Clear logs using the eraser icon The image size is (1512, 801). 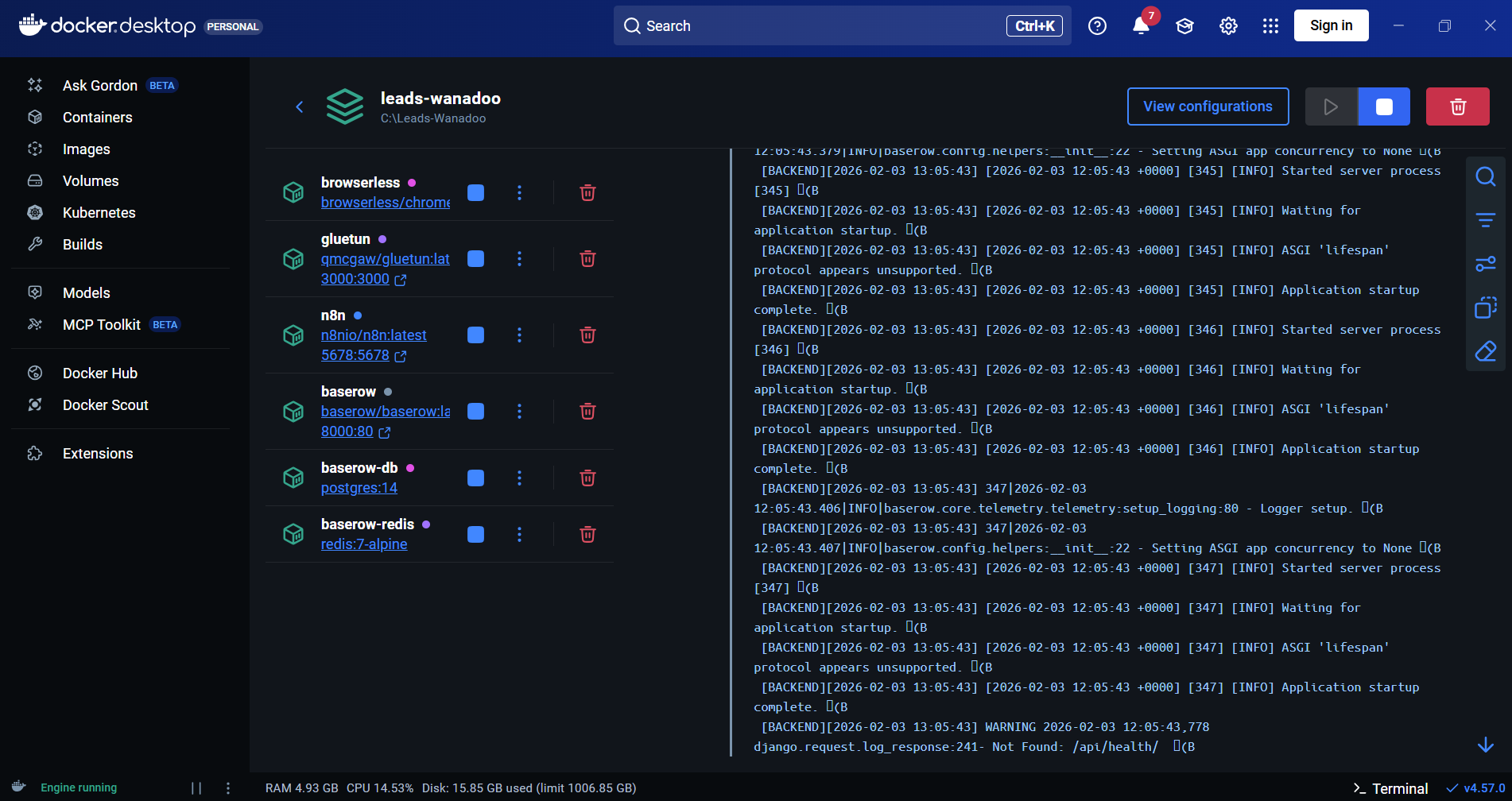(1485, 351)
